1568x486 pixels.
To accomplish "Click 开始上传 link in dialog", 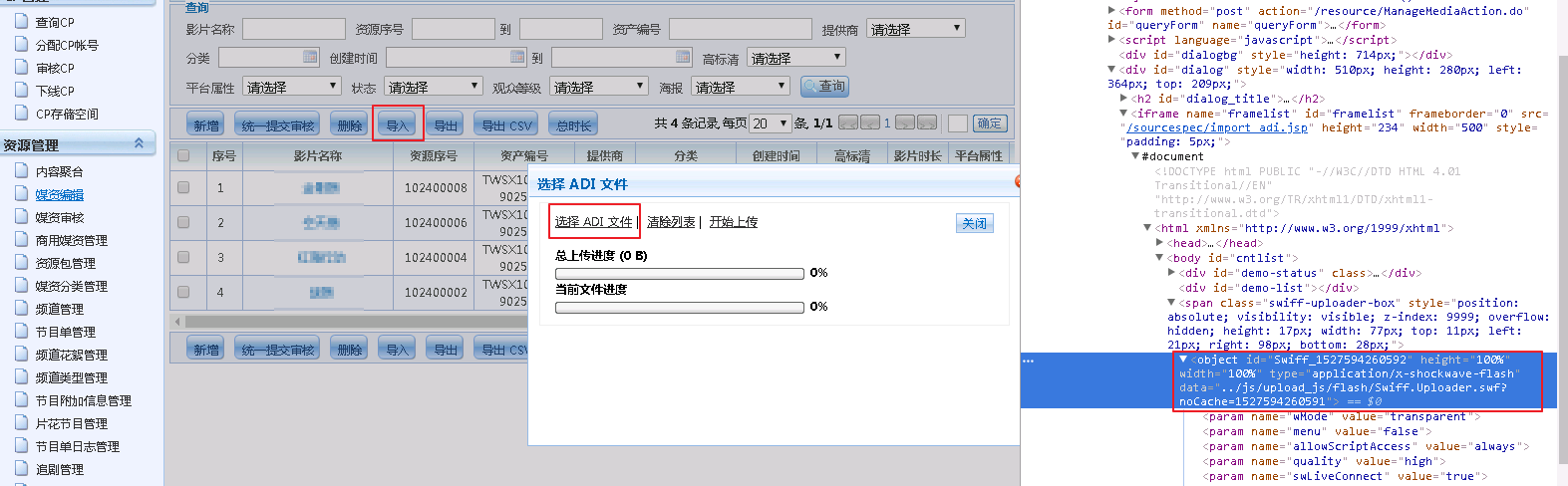I will (x=734, y=222).
